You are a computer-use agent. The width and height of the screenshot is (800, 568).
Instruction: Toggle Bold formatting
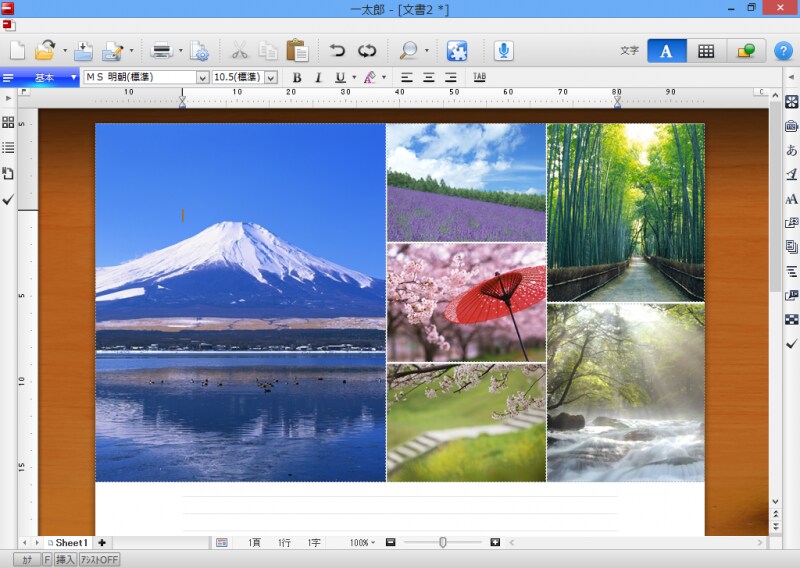click(297, 77)
